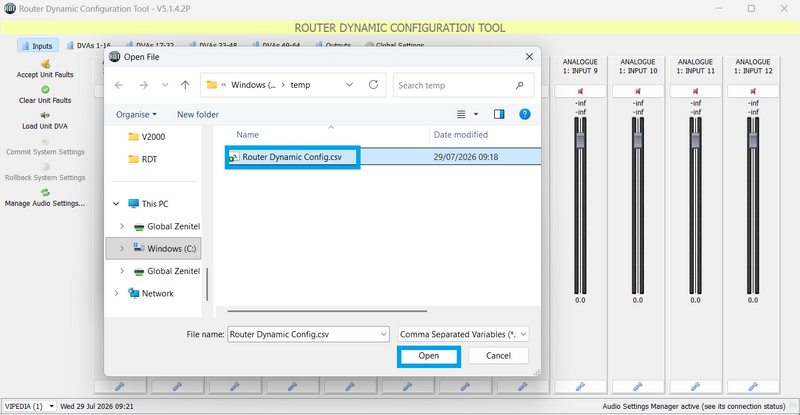Select the Router Dynamic Config.csv file
The width and height of the screenshot is (800, 415).
pos(292,157)
